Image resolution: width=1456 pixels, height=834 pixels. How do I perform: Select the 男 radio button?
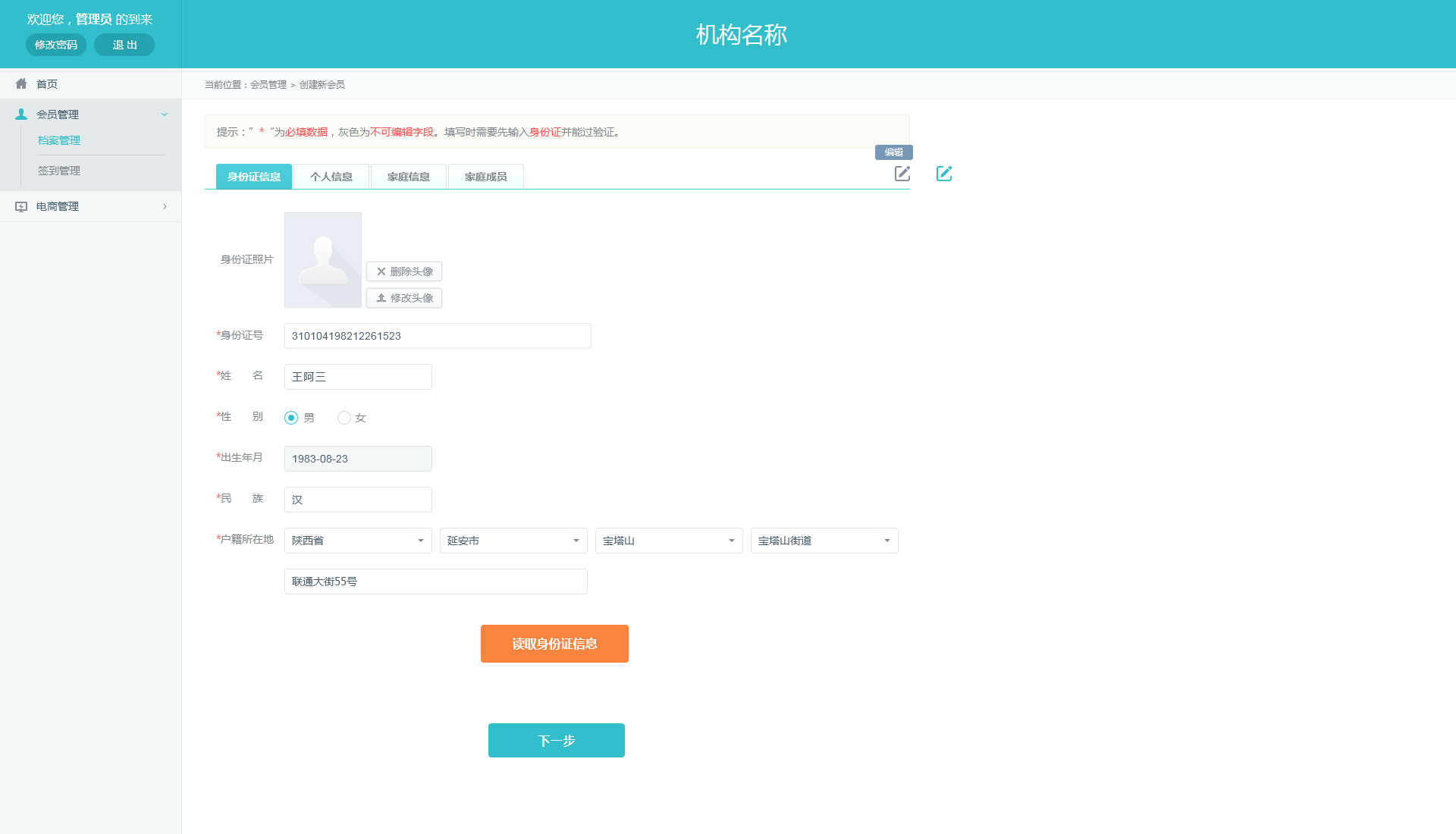click(291, 418)
